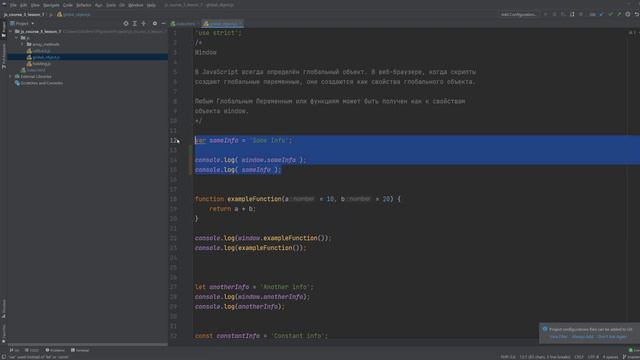The height and width of the screenshot is (360, 640).
Task: Click the Git push green arrow
Action: pos(619,14)
